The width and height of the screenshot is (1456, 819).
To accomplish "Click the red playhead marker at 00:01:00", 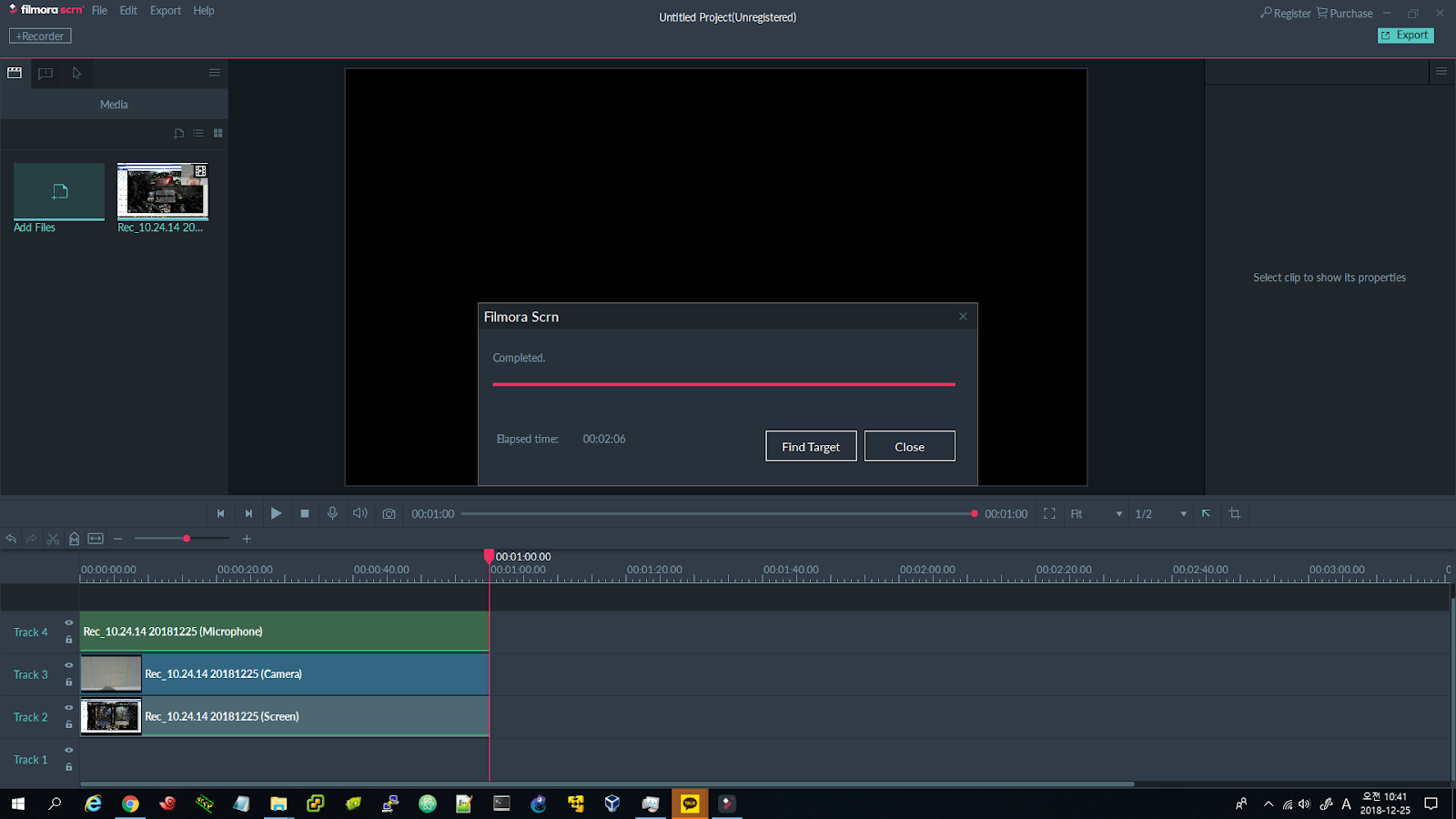I will [489, 556].
